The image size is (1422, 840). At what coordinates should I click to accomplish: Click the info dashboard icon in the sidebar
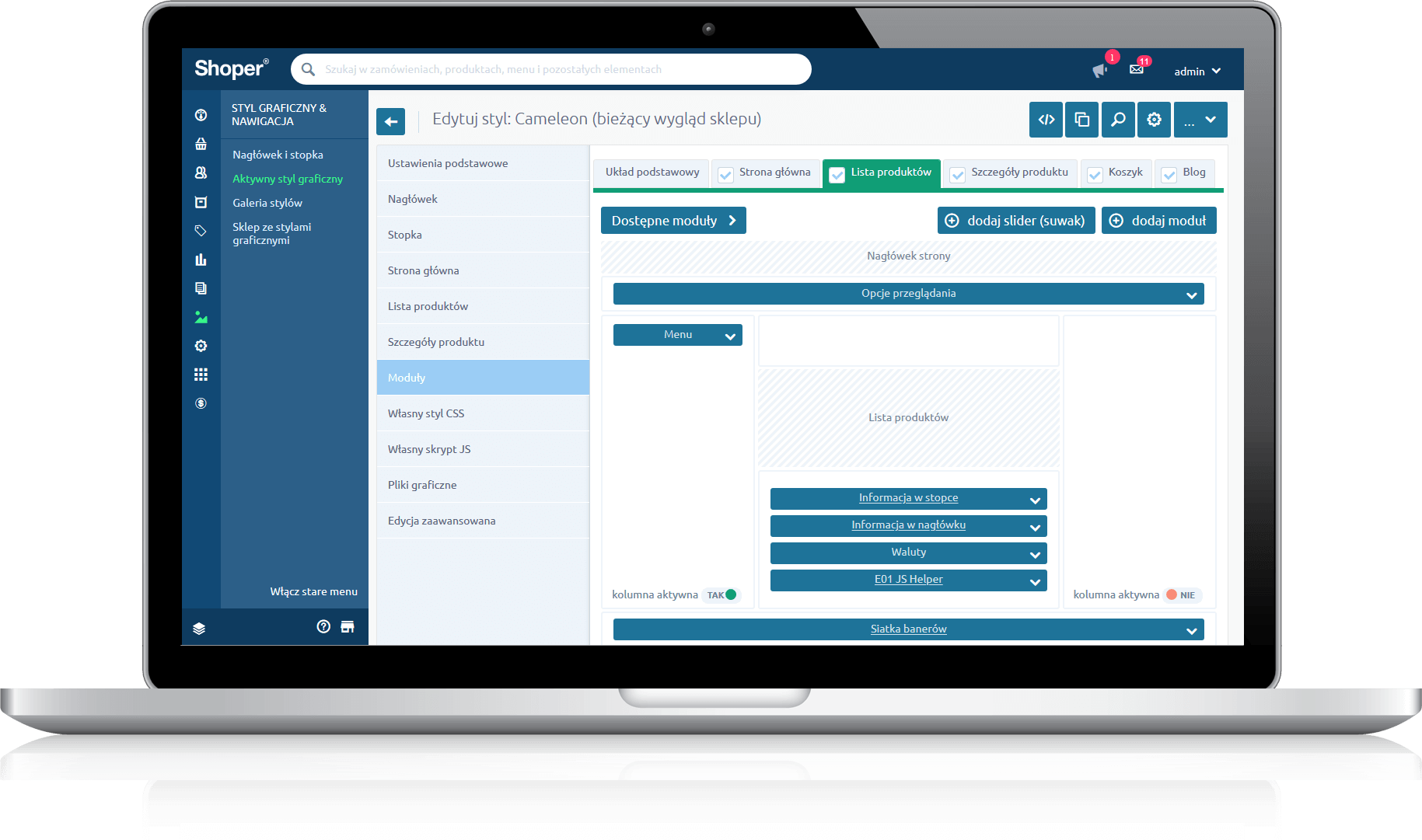tap(201, 115)
